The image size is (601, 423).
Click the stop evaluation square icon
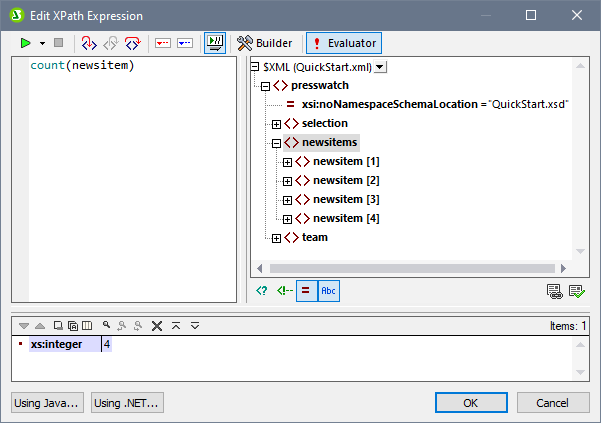click(x=58, y=43)
